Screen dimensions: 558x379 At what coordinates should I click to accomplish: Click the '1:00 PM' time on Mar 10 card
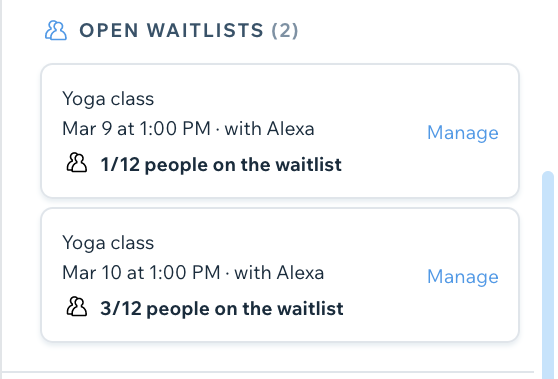coord(185,272)
